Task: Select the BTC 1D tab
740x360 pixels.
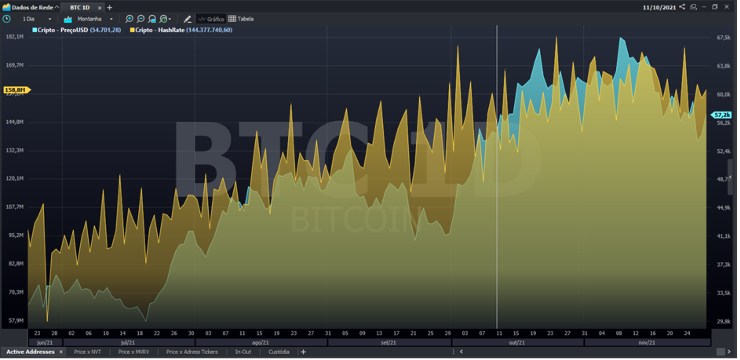Action: tap(80, 8)
